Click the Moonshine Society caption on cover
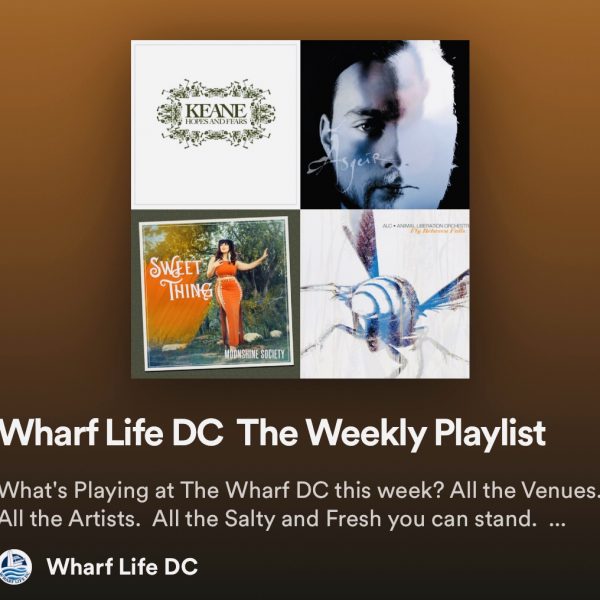600x600 pixels. 254,354
